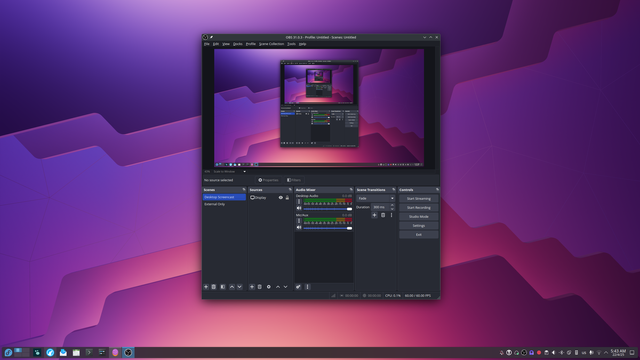Adjust the Desktop Audio volume slider
The width and height of the screenshot is (640, 360).
coord(328,209)
